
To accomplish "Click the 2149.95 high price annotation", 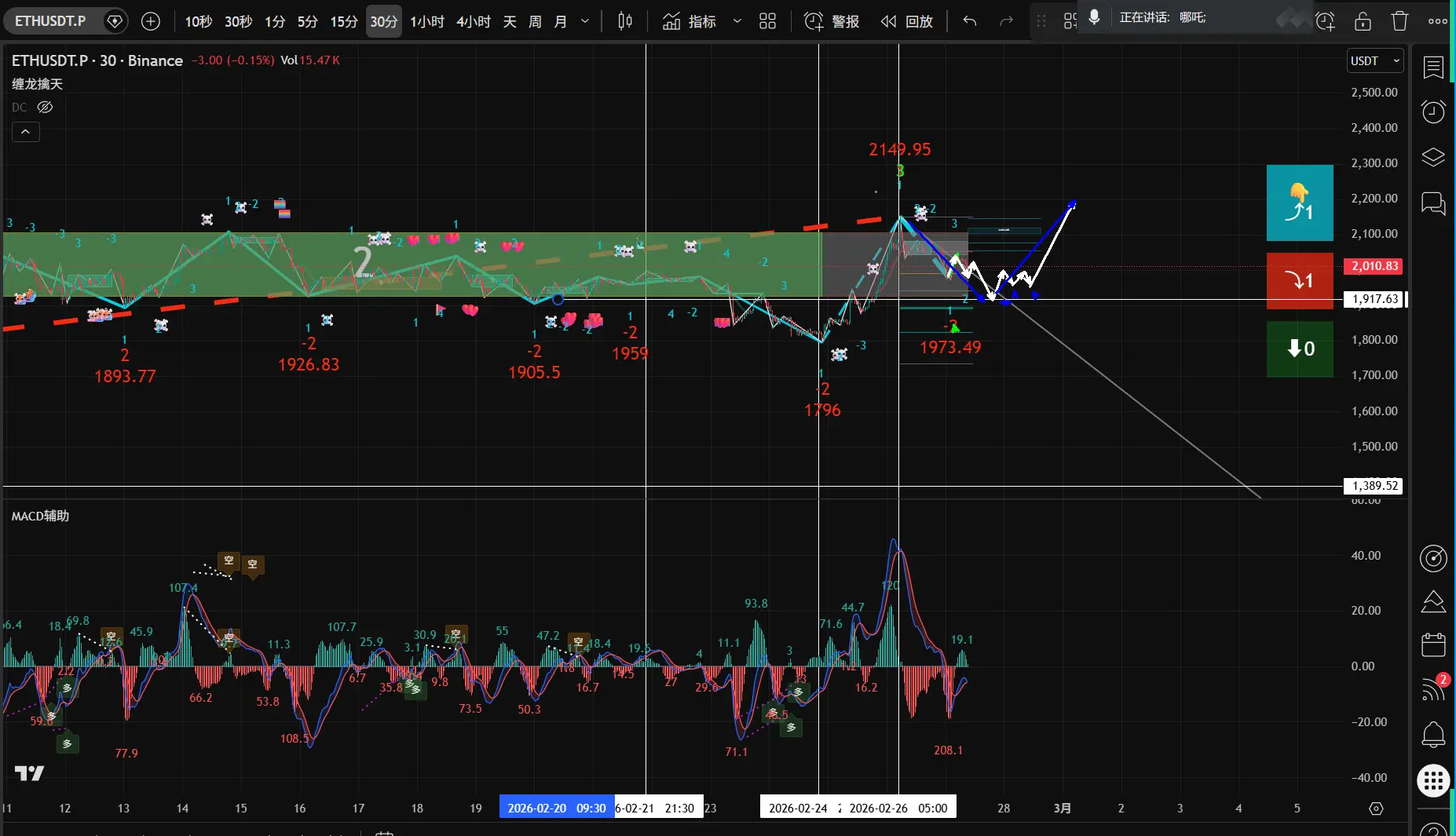I will [x=899, y=149].
